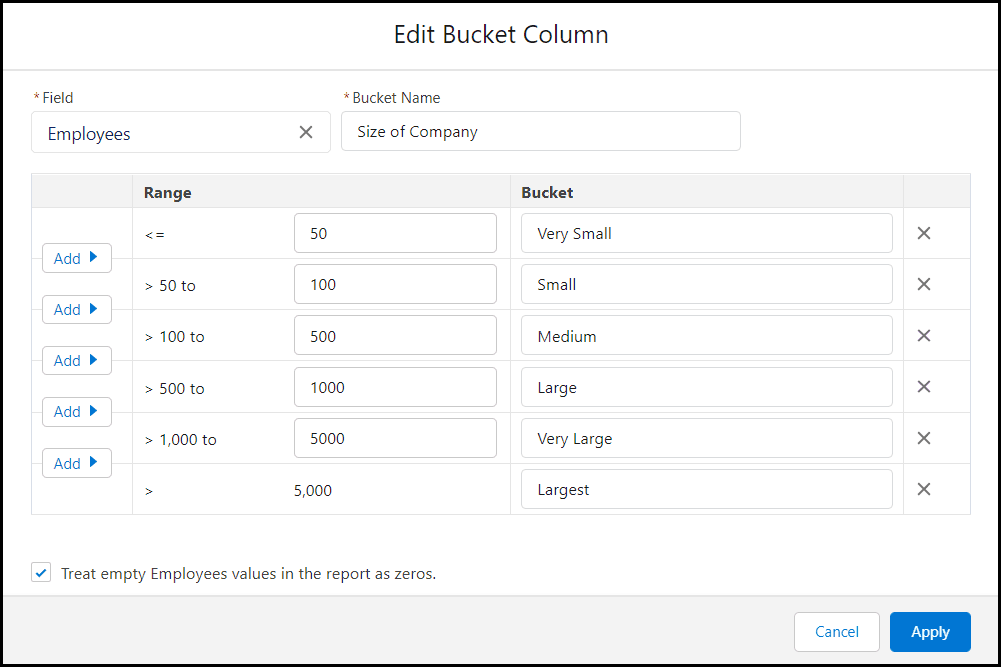Remove the Very Large bucket row
Screen dimensions: 1001x667
pos(923,438)
